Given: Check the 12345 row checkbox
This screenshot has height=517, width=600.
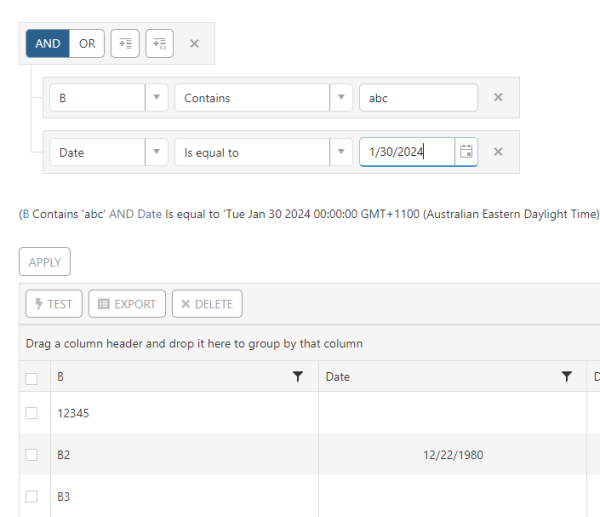Looking at the screenshot, I should point(31,413).
